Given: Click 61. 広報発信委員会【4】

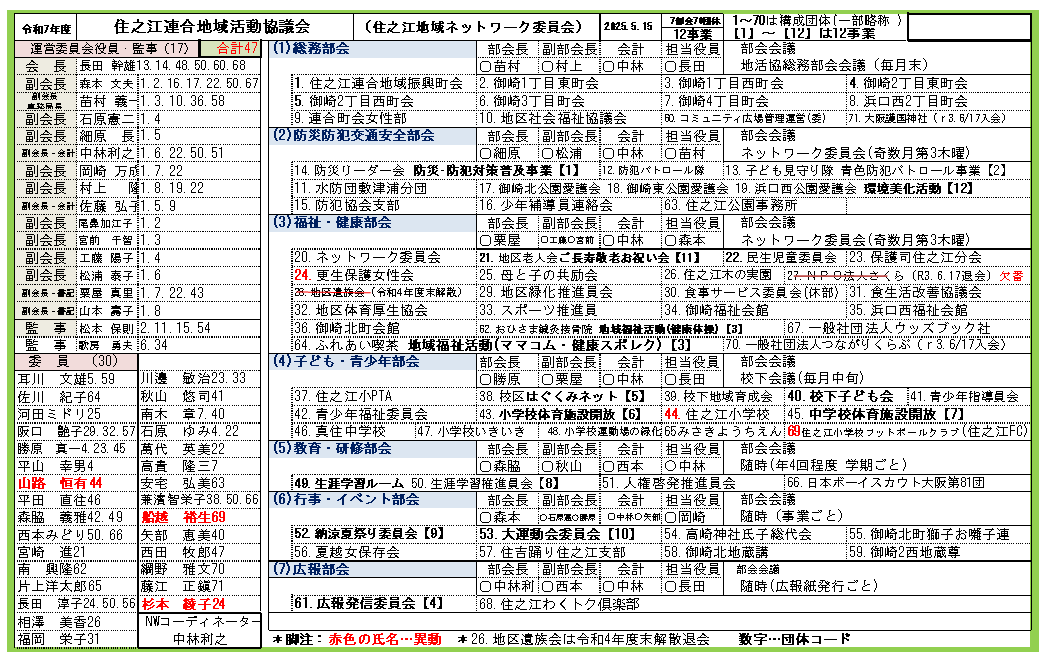Looking at the screenshot, I should pos(369,603).
